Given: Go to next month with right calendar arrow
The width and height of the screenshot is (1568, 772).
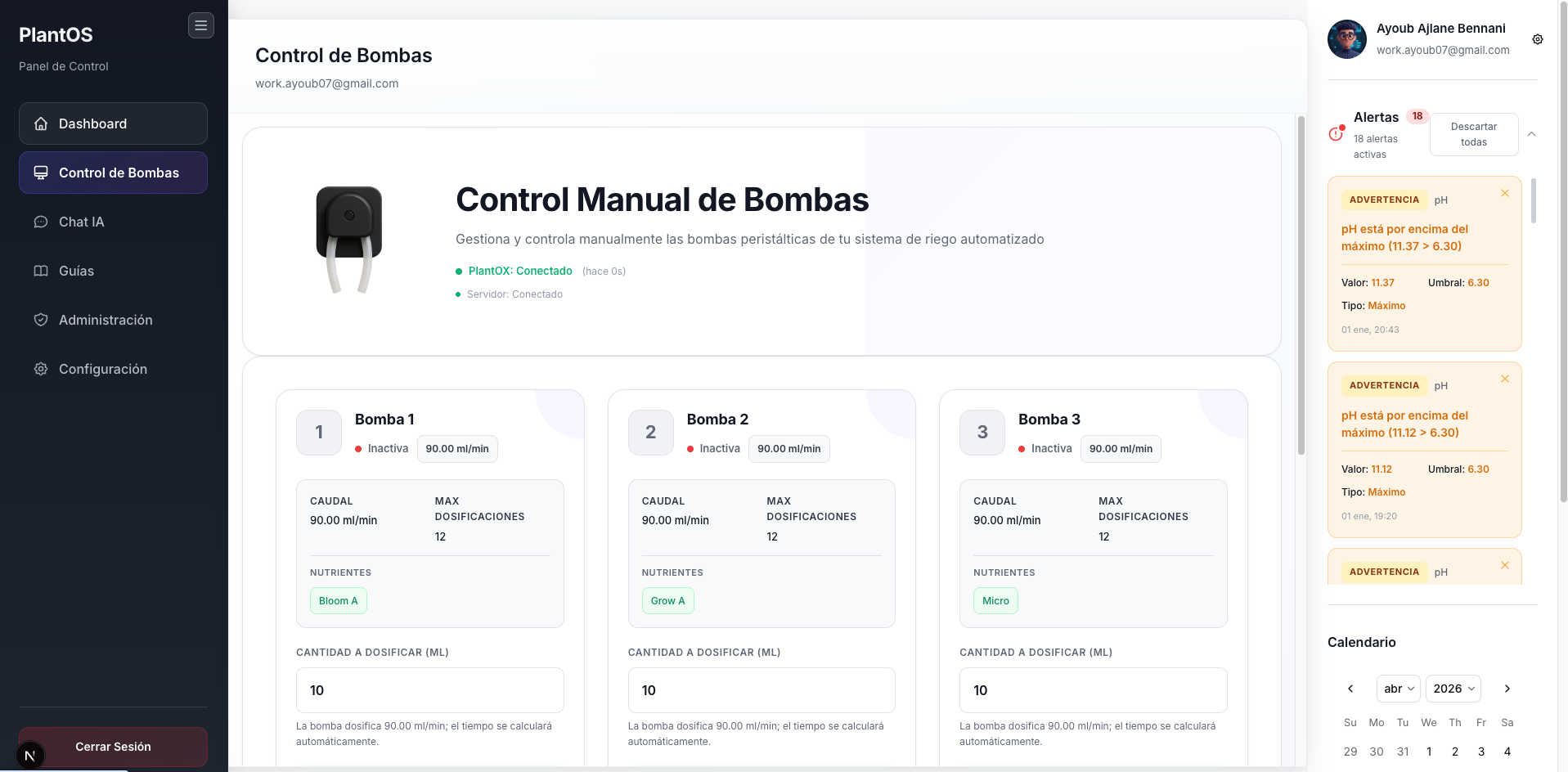Looking at the screenshot, I should [1507, 689].
